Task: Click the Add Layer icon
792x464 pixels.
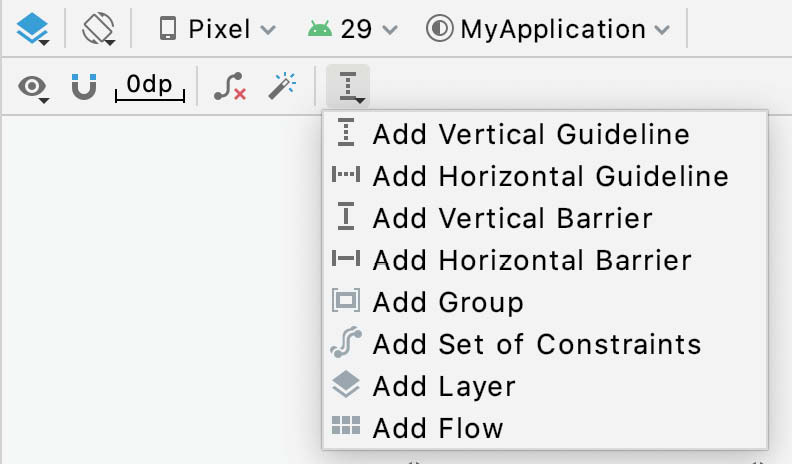Action: pyautogui.click(x=346, y=385)
